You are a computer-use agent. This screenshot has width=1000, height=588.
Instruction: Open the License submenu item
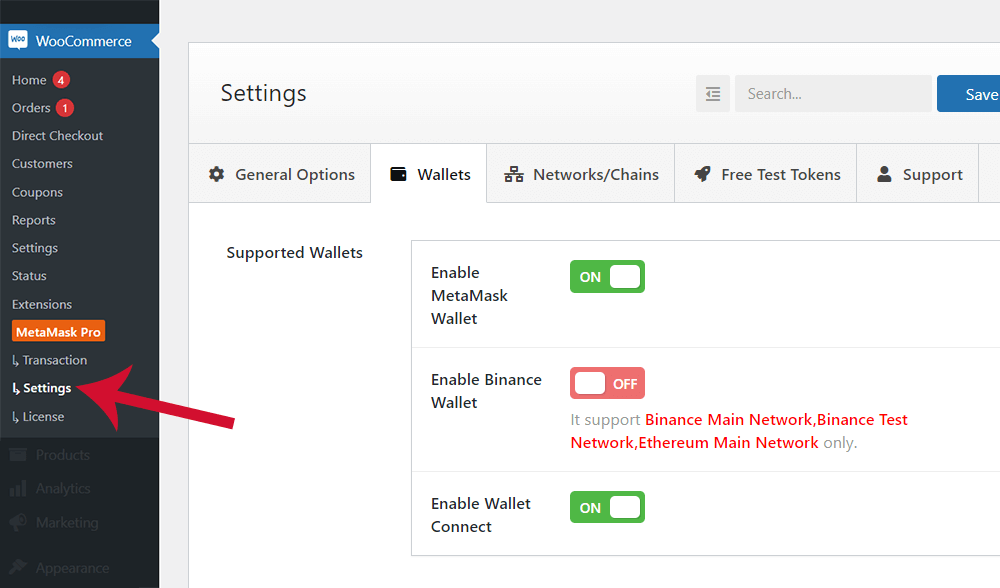coord(38,416)
